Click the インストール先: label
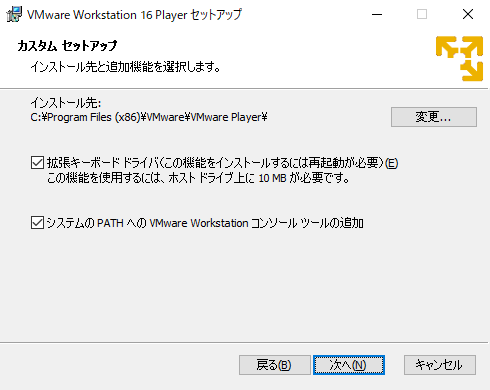The height and width of the screenshot is (390, 490). [x=66, y=103]
